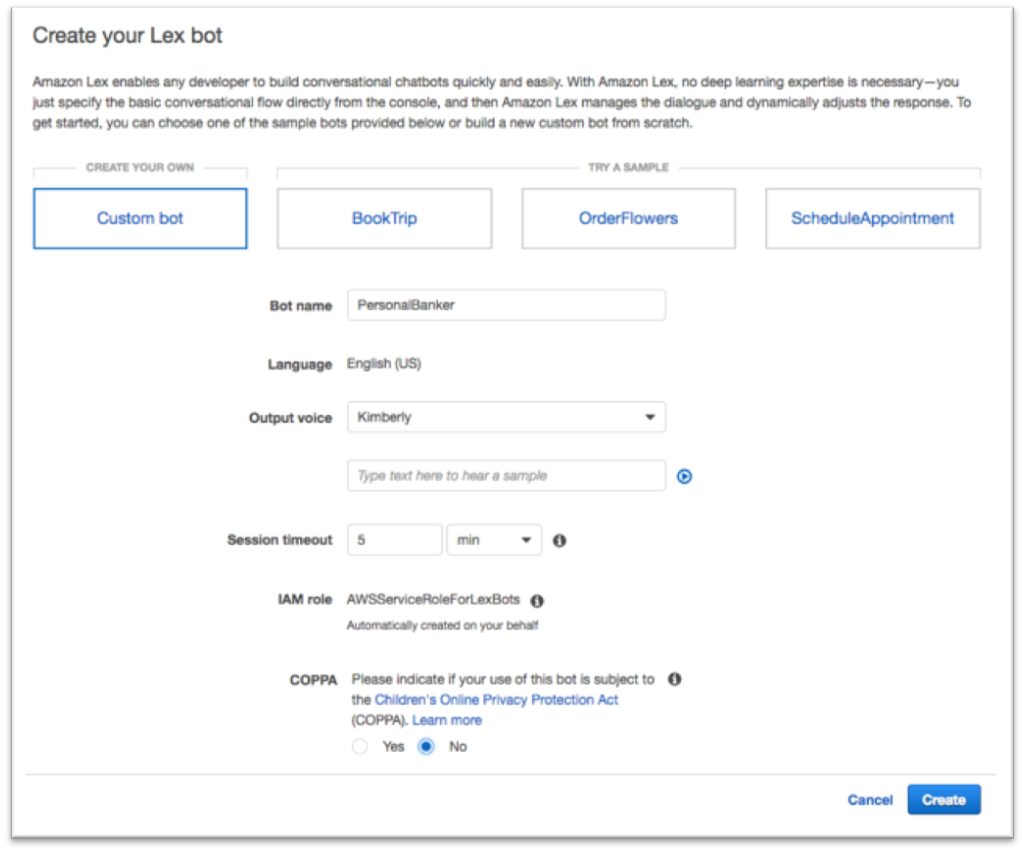The height and width of the screenshot is (852, 1022).
Task: Click the AWSServiceRoleForLexBots role name
Action: click(433, 600)
